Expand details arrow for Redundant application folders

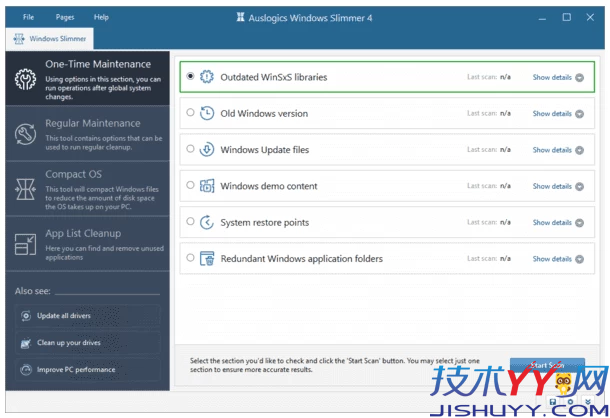pos(580,259)
